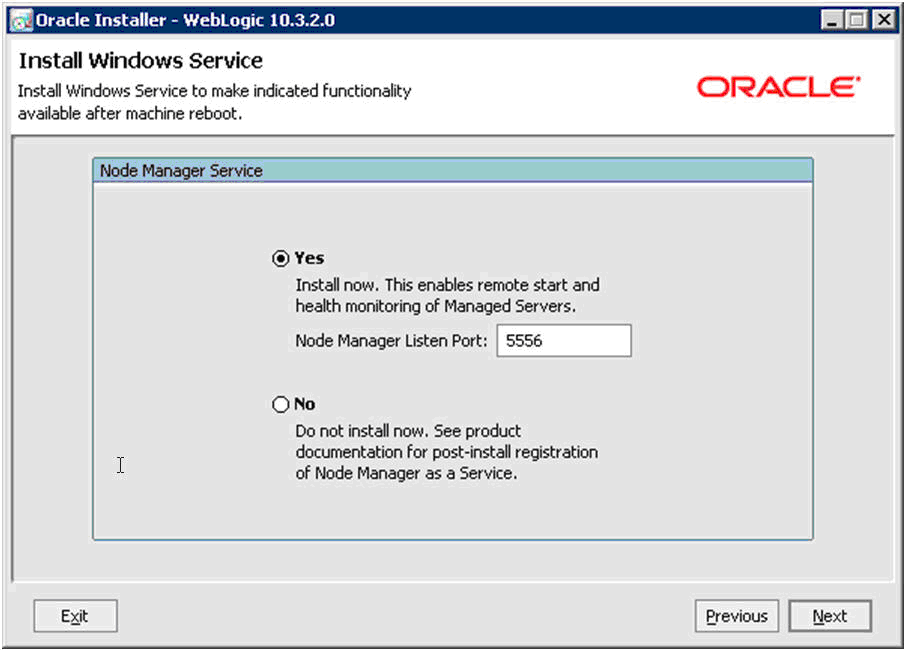
Task: Click the 'Do not install now' description text
Action: point(447,452)
